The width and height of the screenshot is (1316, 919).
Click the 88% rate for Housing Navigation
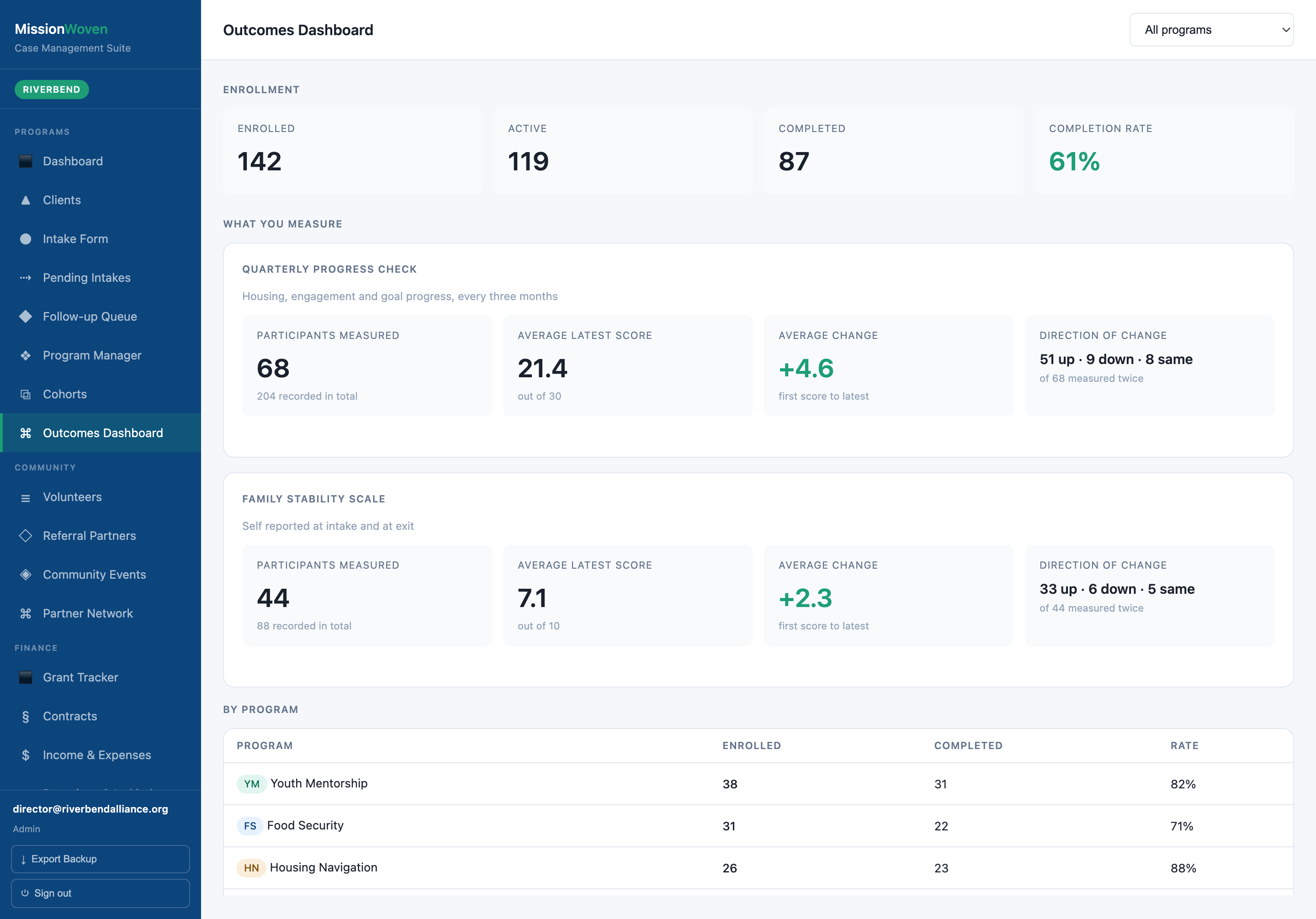pos(1183,869)
